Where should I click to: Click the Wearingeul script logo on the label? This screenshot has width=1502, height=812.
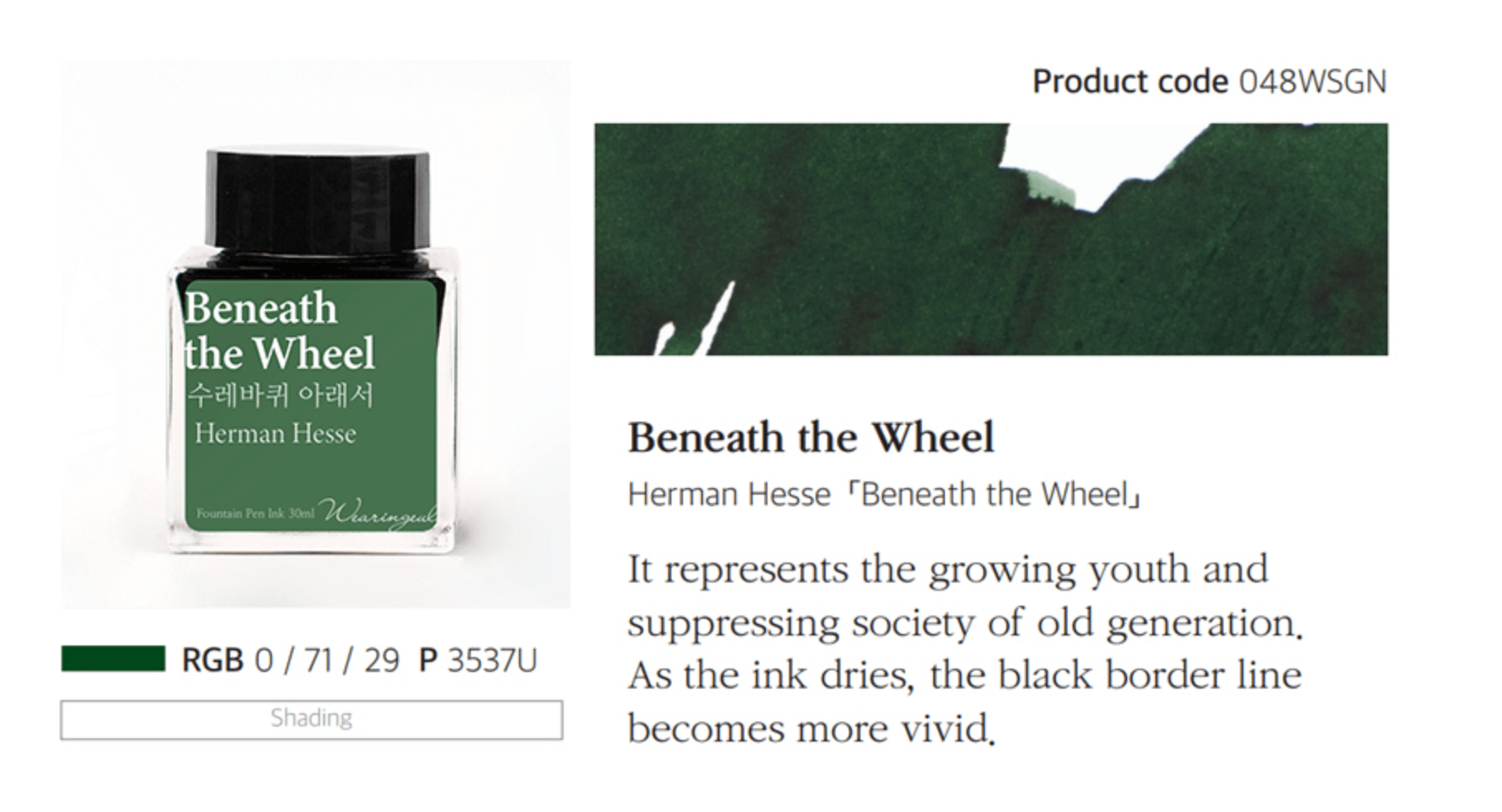tap(381, 514)
